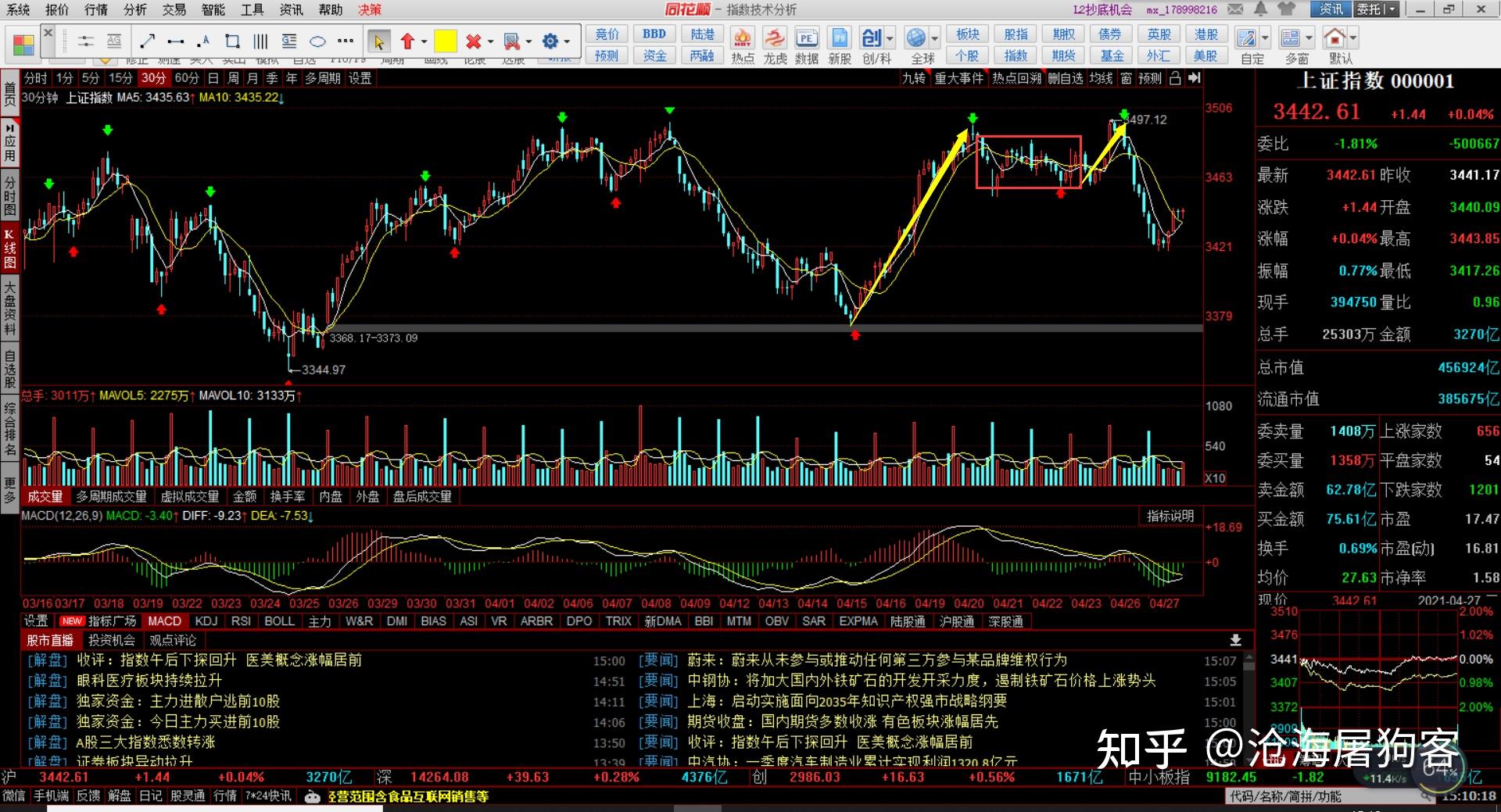
Task: Open the 工具 menu
Action: 253,9
